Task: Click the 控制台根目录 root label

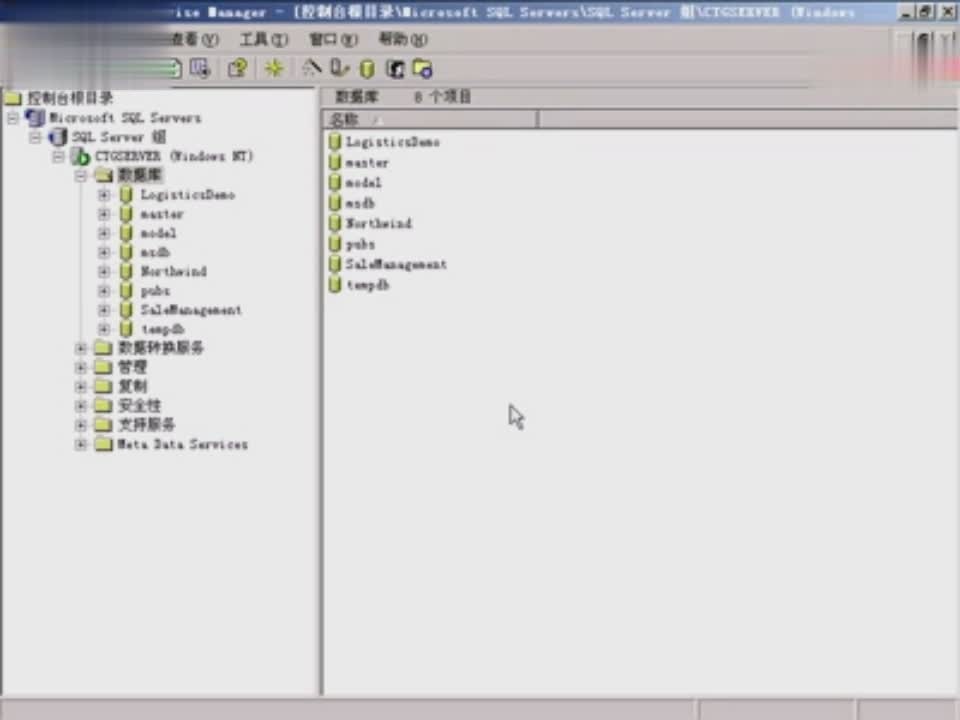Action: pos(70,98)
